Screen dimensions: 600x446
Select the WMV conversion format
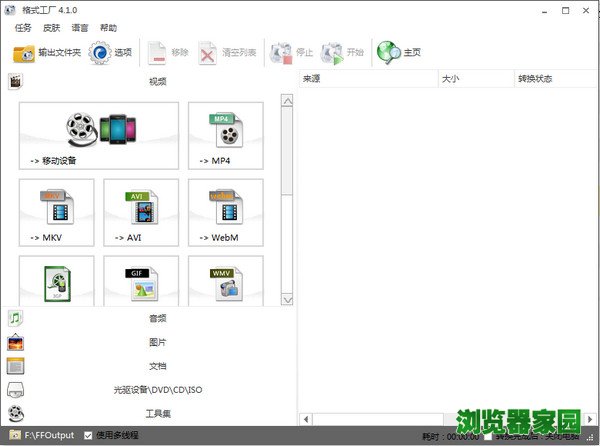coord(226,282)
